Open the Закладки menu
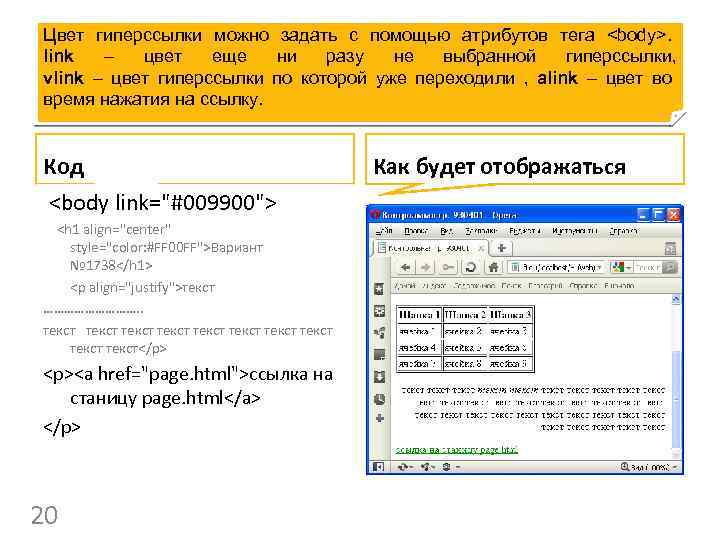This screenshot has height=540, width=720. (481, 231)
